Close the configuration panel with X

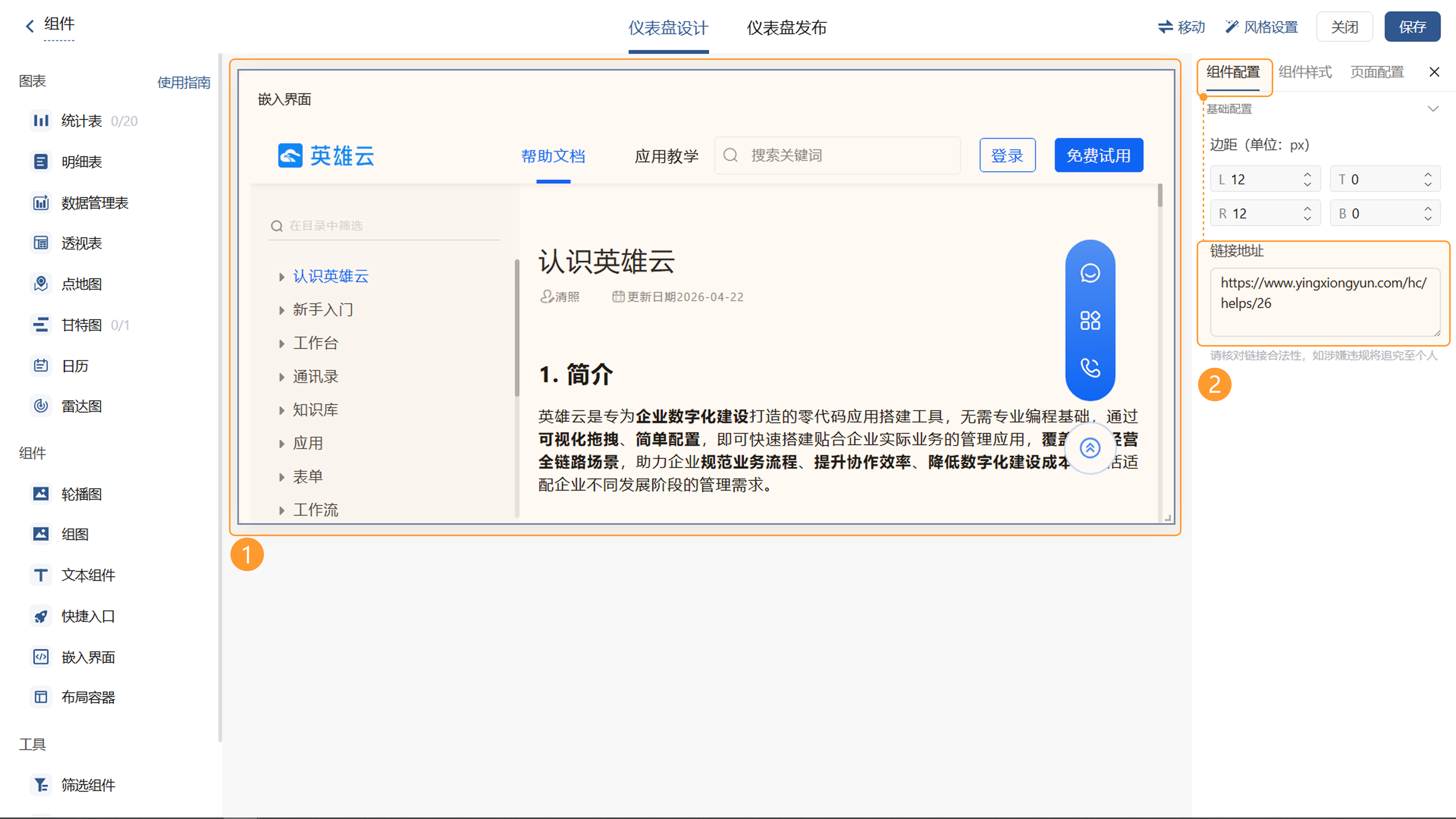pos(1434,72)
